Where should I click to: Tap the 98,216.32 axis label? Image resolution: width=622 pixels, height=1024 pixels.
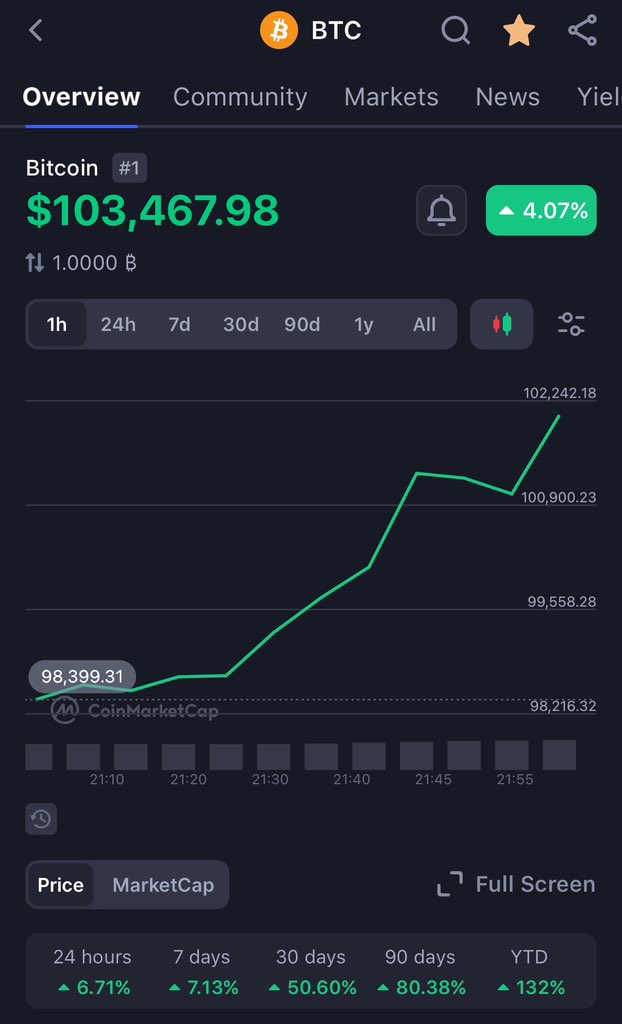[563, 707]
